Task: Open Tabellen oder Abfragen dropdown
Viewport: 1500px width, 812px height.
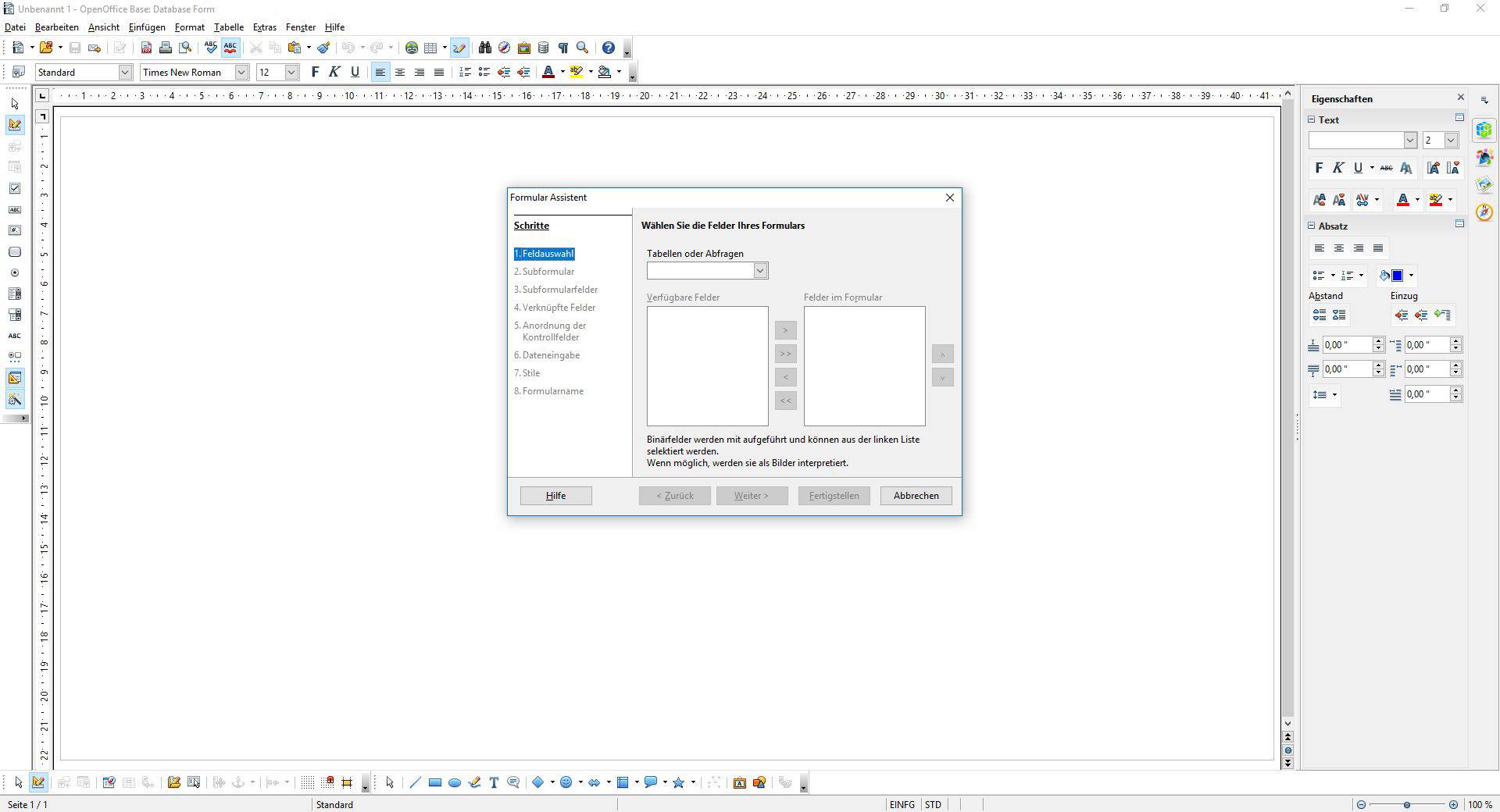Action: [x=760, y=271]
